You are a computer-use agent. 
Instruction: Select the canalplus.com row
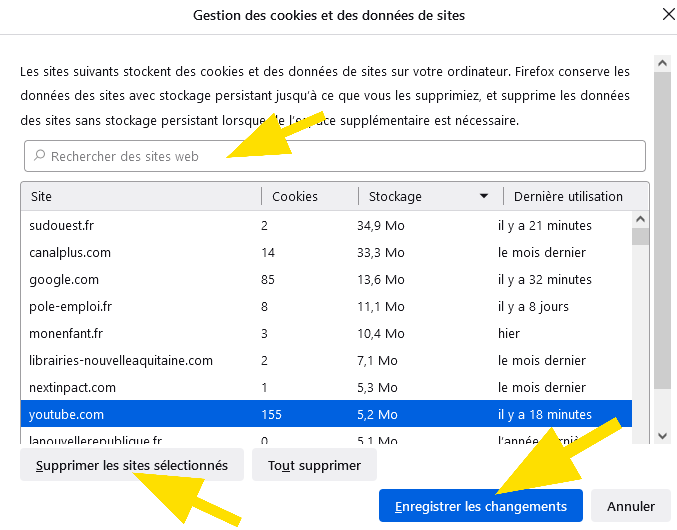coord(326,252)
